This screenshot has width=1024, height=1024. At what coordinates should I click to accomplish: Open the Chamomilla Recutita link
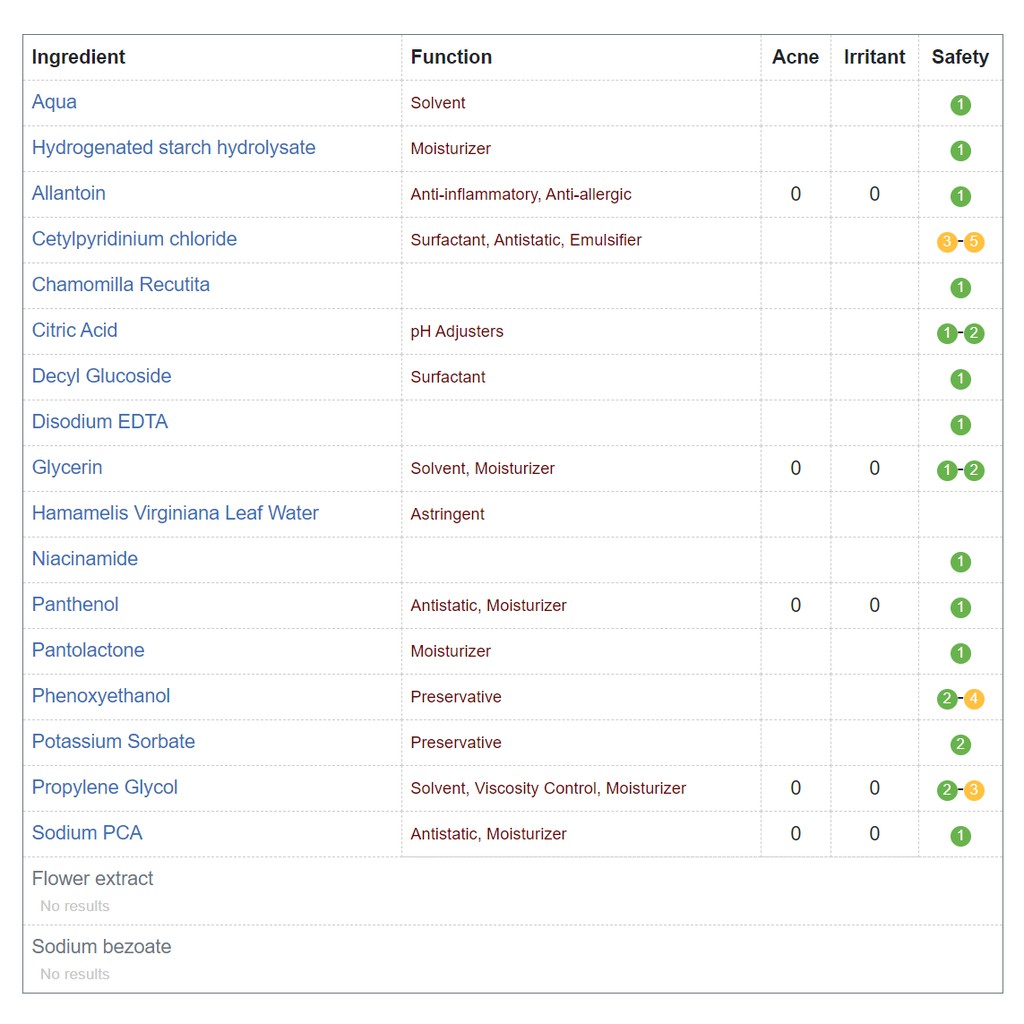pyautogui.click(x=121, y=285)
